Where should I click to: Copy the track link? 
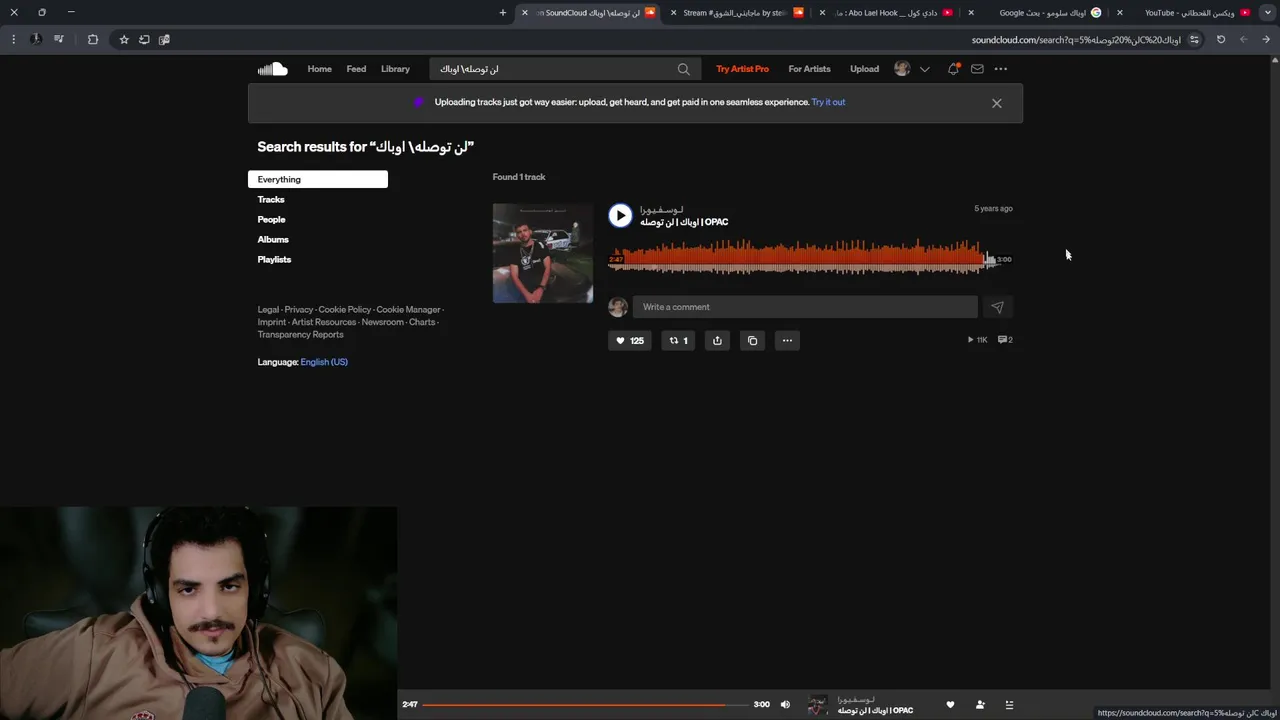(752, 340)
